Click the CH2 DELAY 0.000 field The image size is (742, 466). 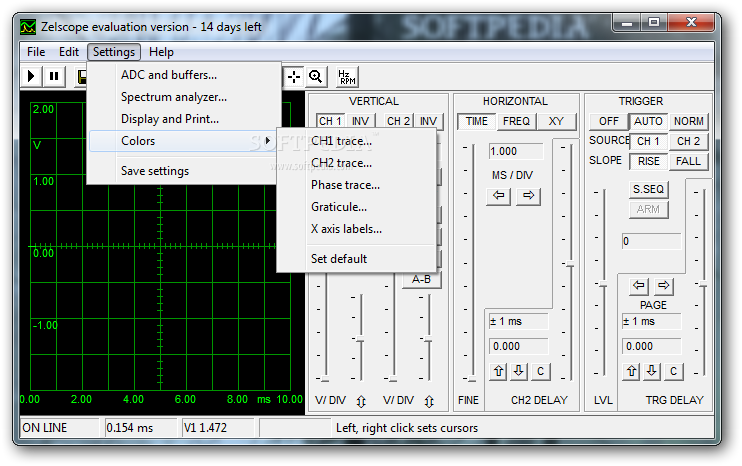pyautogui.click(x=519, y=346)
